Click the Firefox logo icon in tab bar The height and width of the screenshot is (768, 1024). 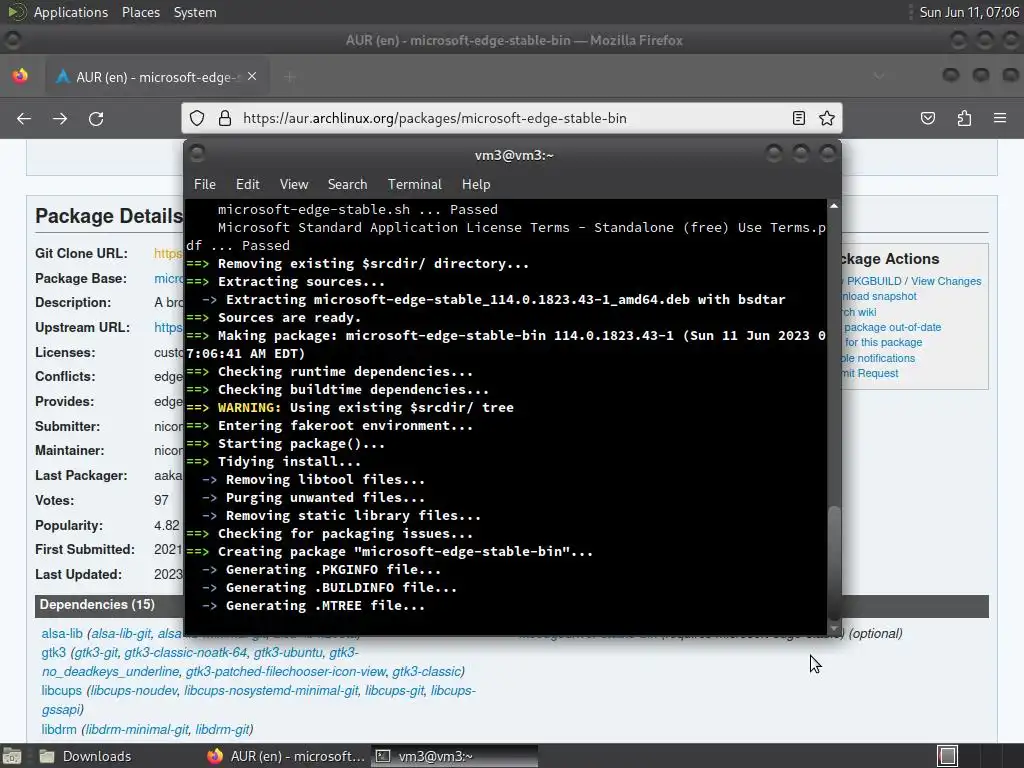(20, 76)
